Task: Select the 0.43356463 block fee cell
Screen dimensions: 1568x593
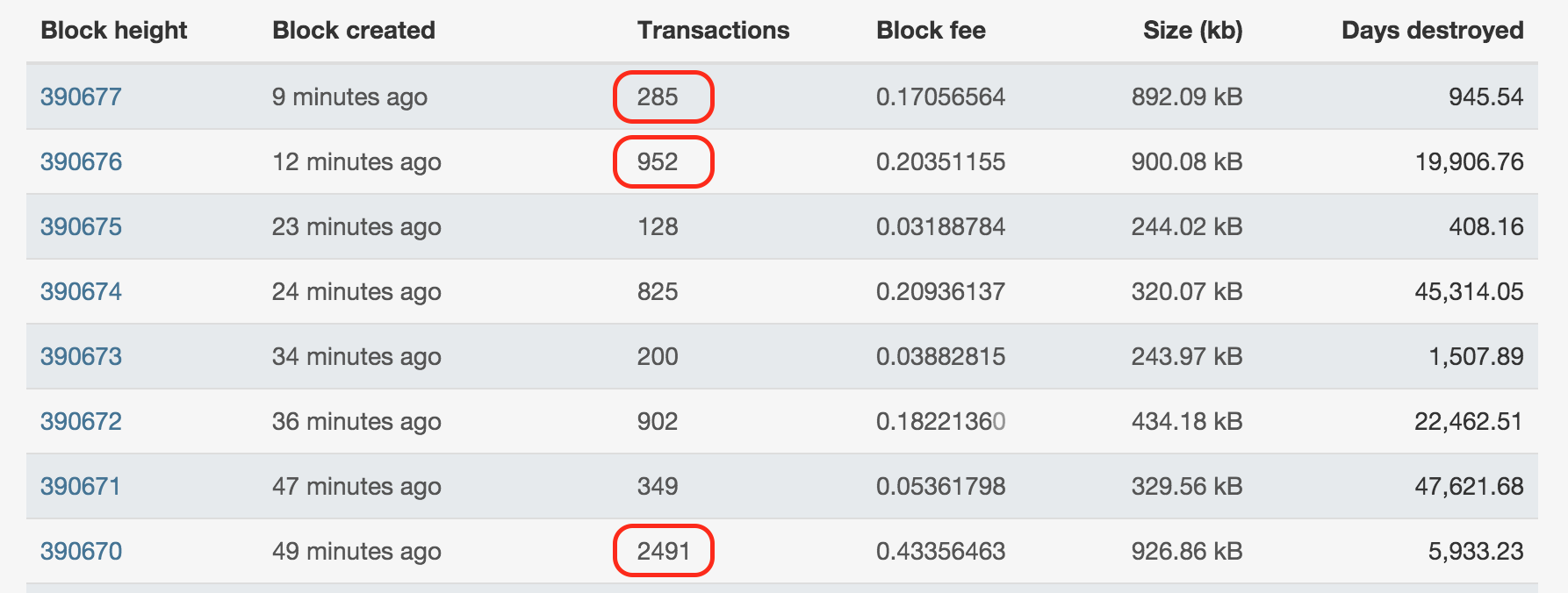Action: click(940, 551)
